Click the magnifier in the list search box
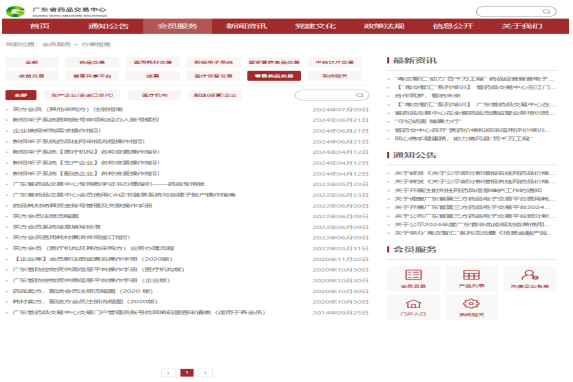573x382 pixels. (x=360, y=95)
